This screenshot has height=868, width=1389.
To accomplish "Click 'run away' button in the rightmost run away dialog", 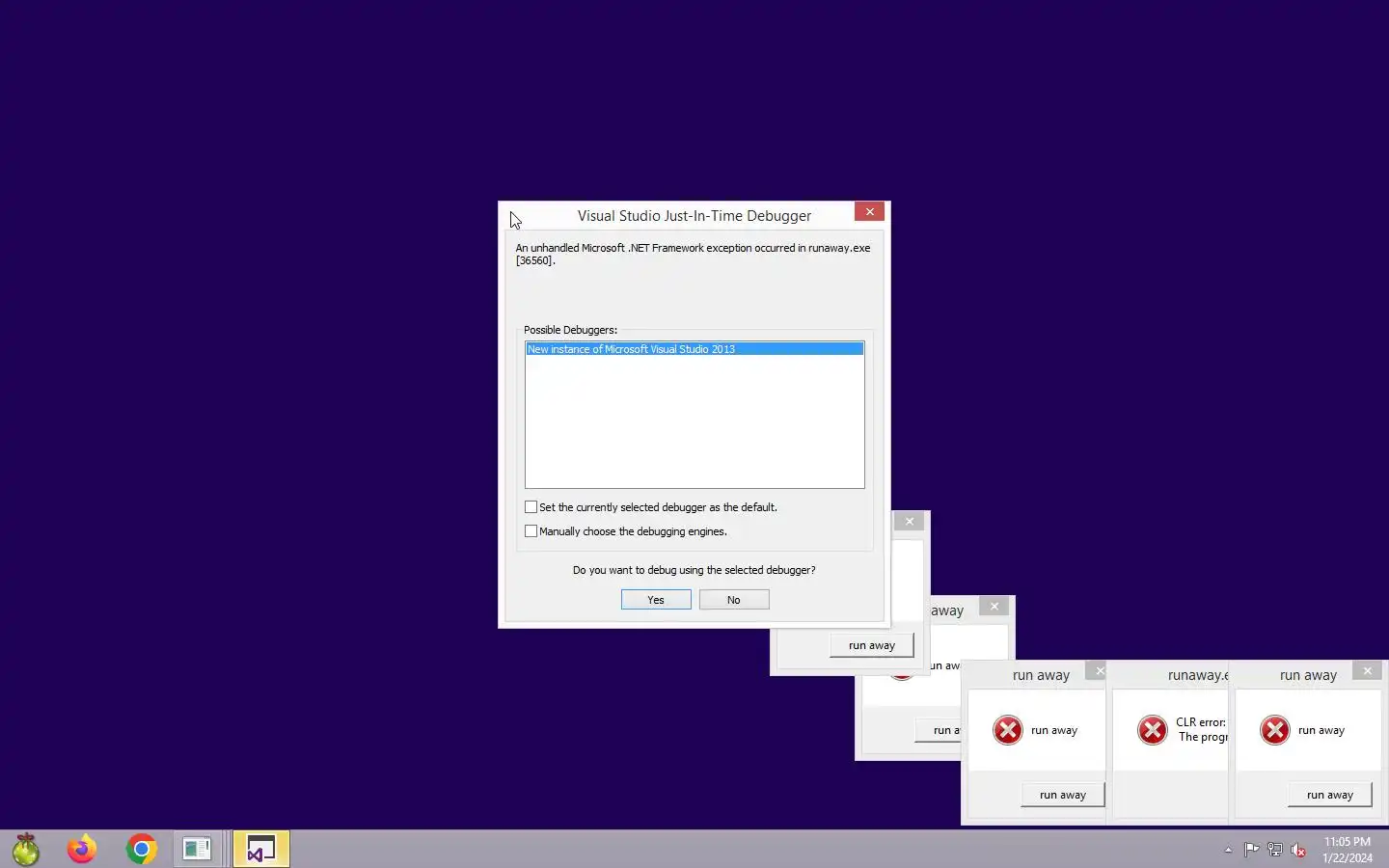I will click(x=1330, y=795).
